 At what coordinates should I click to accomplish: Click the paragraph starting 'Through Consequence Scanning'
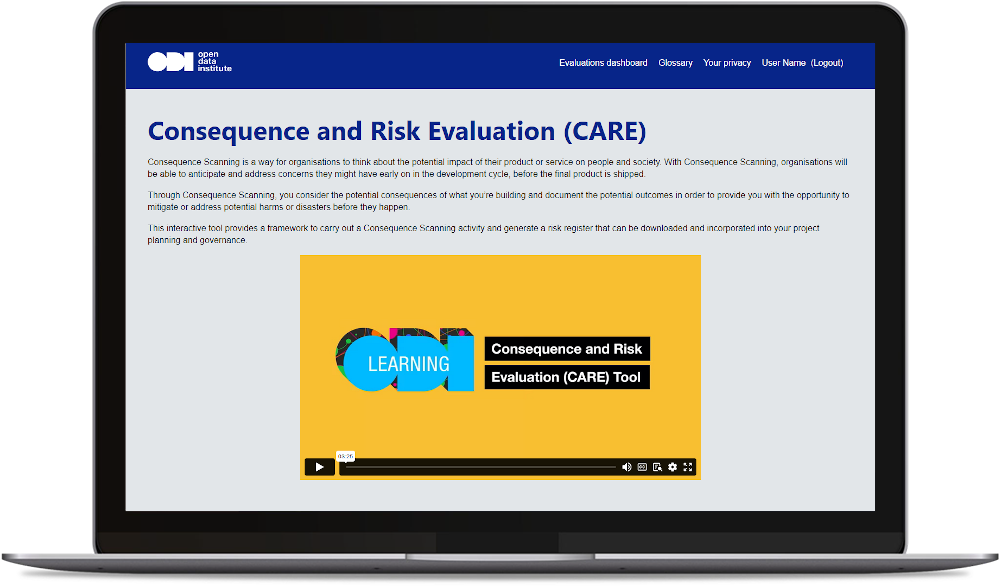coord(498,201)
